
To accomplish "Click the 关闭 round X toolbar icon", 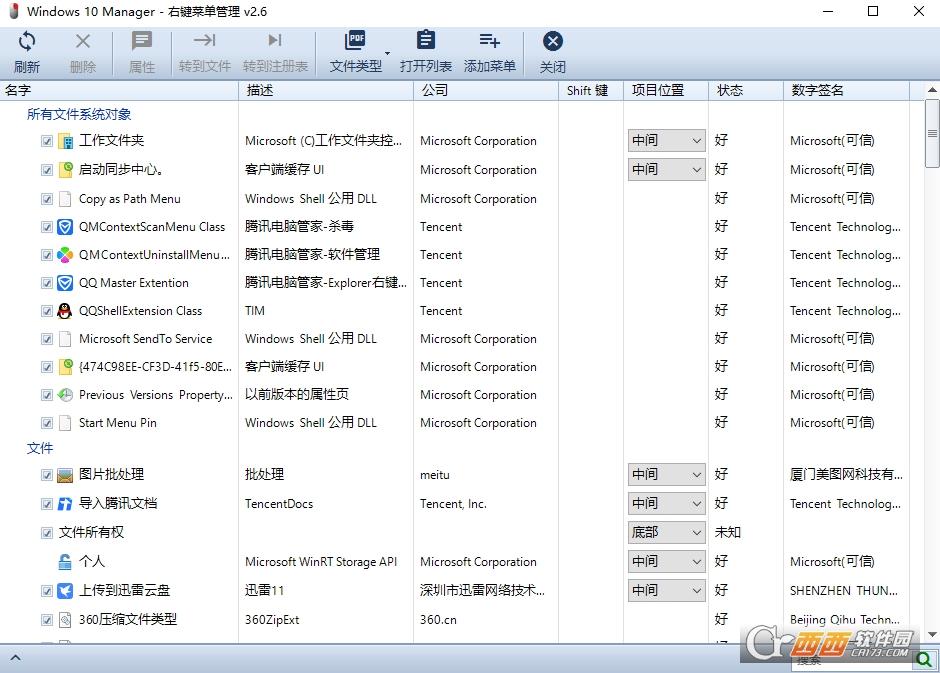I will (x=552, y=41).
